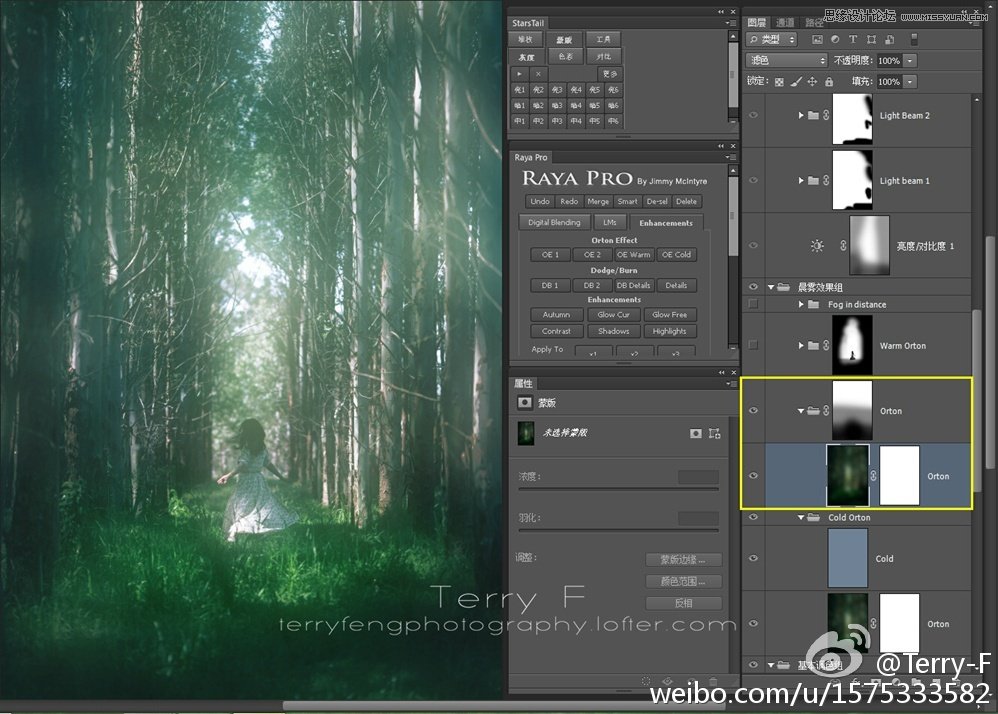Open the blend mode 滤色 dropdown

pos(787,60)
